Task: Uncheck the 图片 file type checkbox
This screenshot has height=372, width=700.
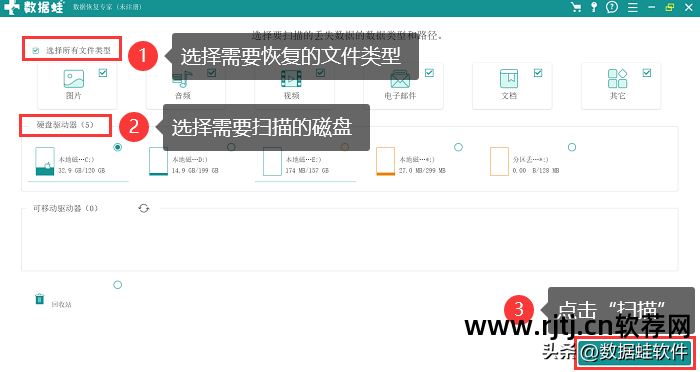Action: coord(103,72)
